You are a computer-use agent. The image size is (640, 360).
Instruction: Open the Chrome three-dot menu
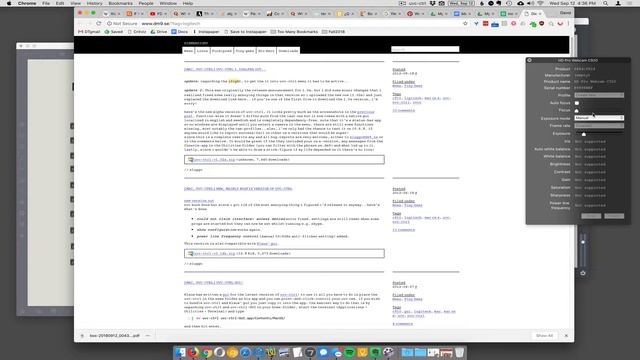coord(568,24)
